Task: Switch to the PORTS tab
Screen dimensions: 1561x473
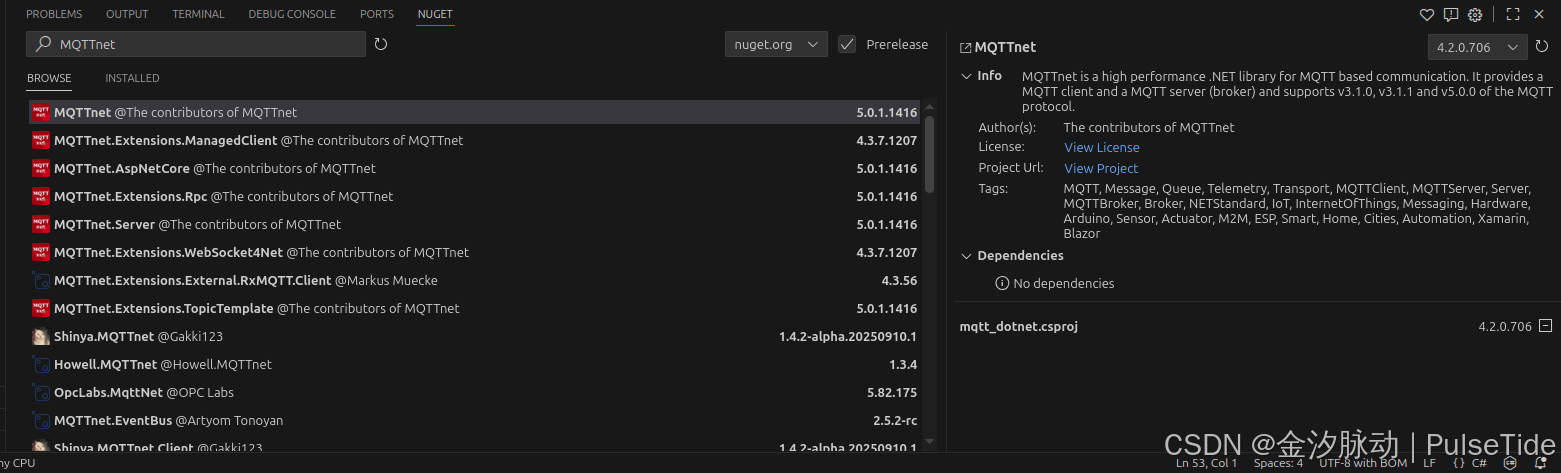Action: point(377,14)
